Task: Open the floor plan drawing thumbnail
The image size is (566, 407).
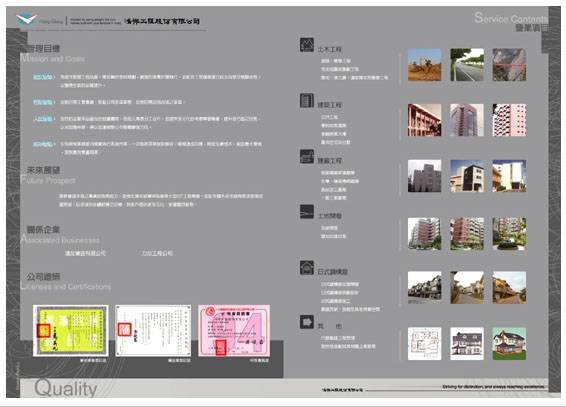Action: (424, 344)
